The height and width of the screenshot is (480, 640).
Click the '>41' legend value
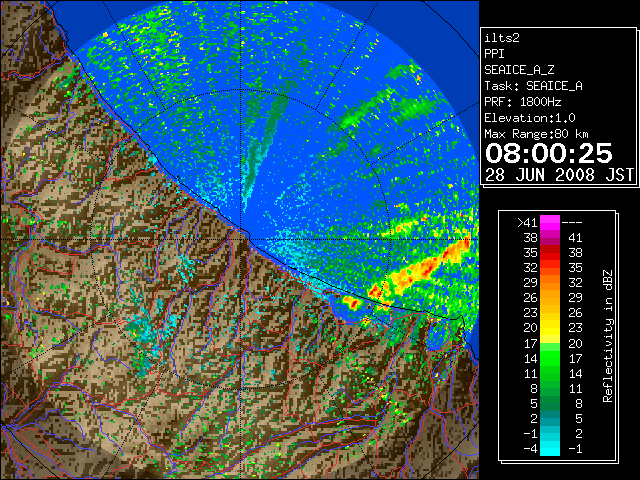(x=527, y=223)
